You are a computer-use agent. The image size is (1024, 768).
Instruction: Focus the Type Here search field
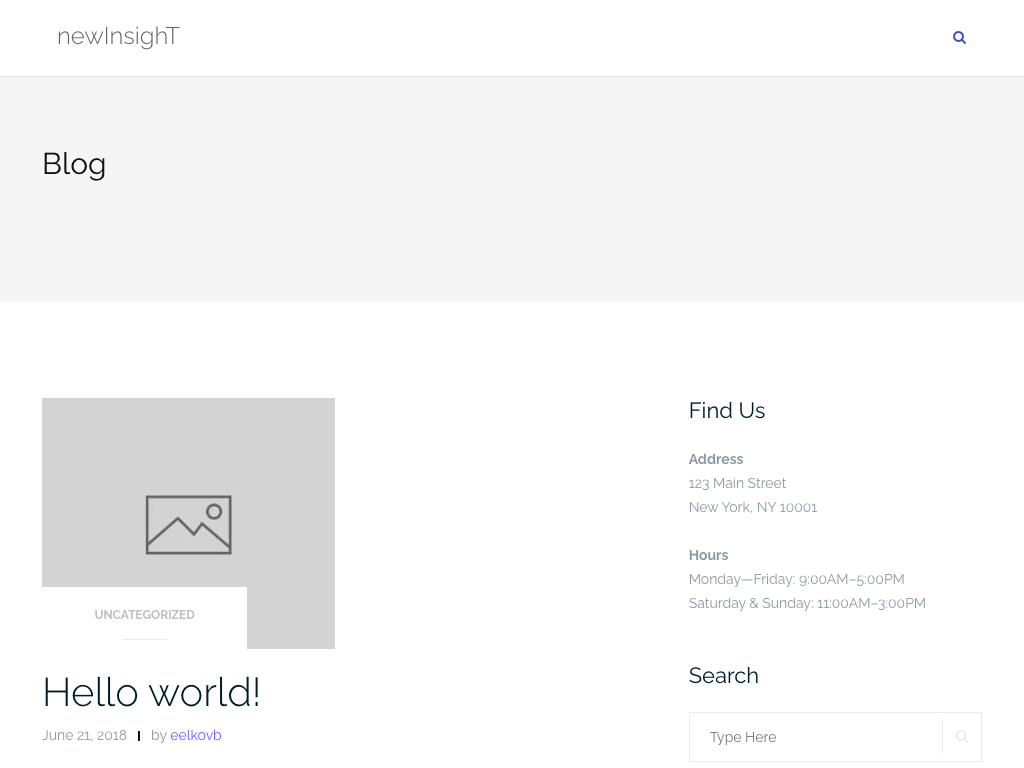[x=815, y=737]
